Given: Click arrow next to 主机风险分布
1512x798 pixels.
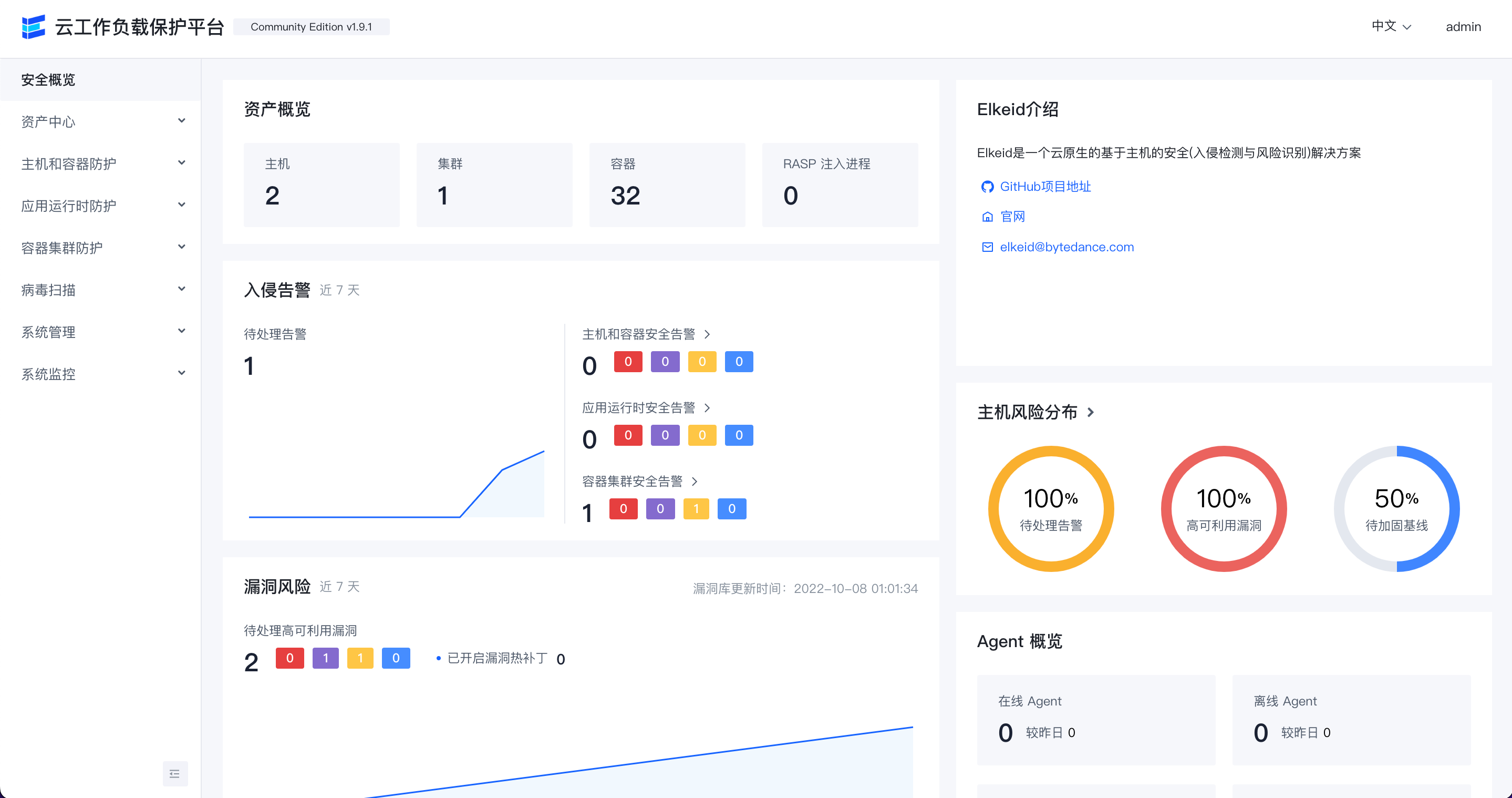Looking at the screenshot, I should pyautogui.click(x=1091, y=412).
